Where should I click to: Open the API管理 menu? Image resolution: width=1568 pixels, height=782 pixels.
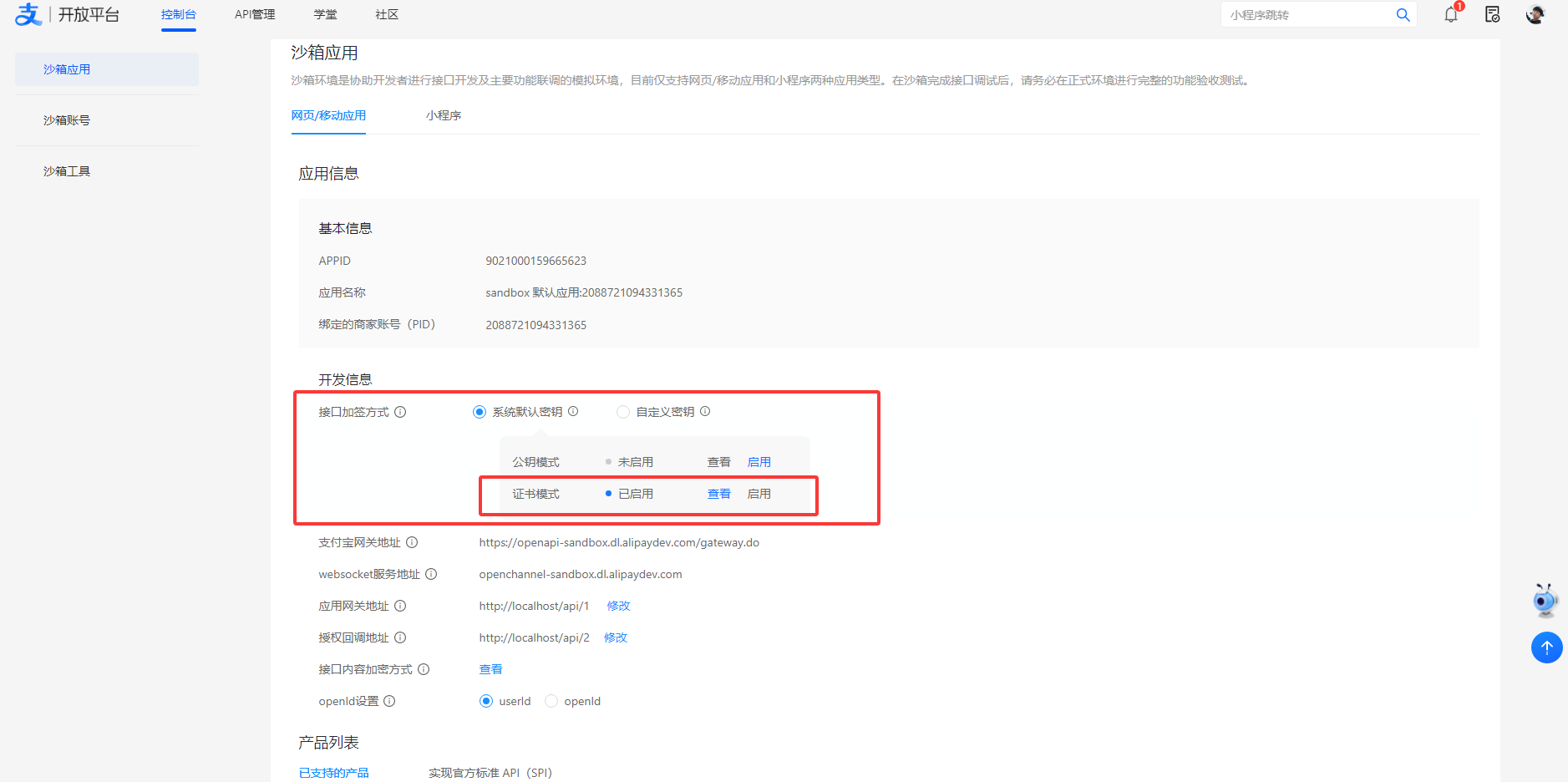coord(255,15)
